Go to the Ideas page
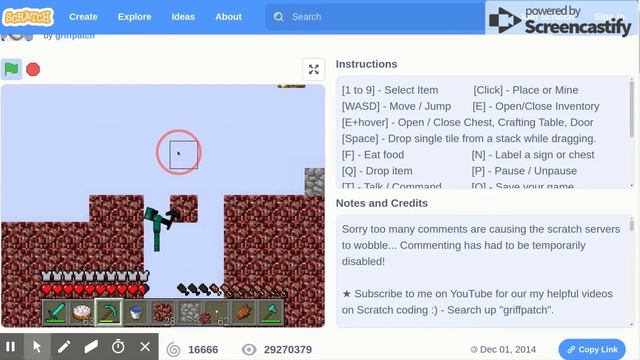 pyautogui.click(x=183, y=17)
